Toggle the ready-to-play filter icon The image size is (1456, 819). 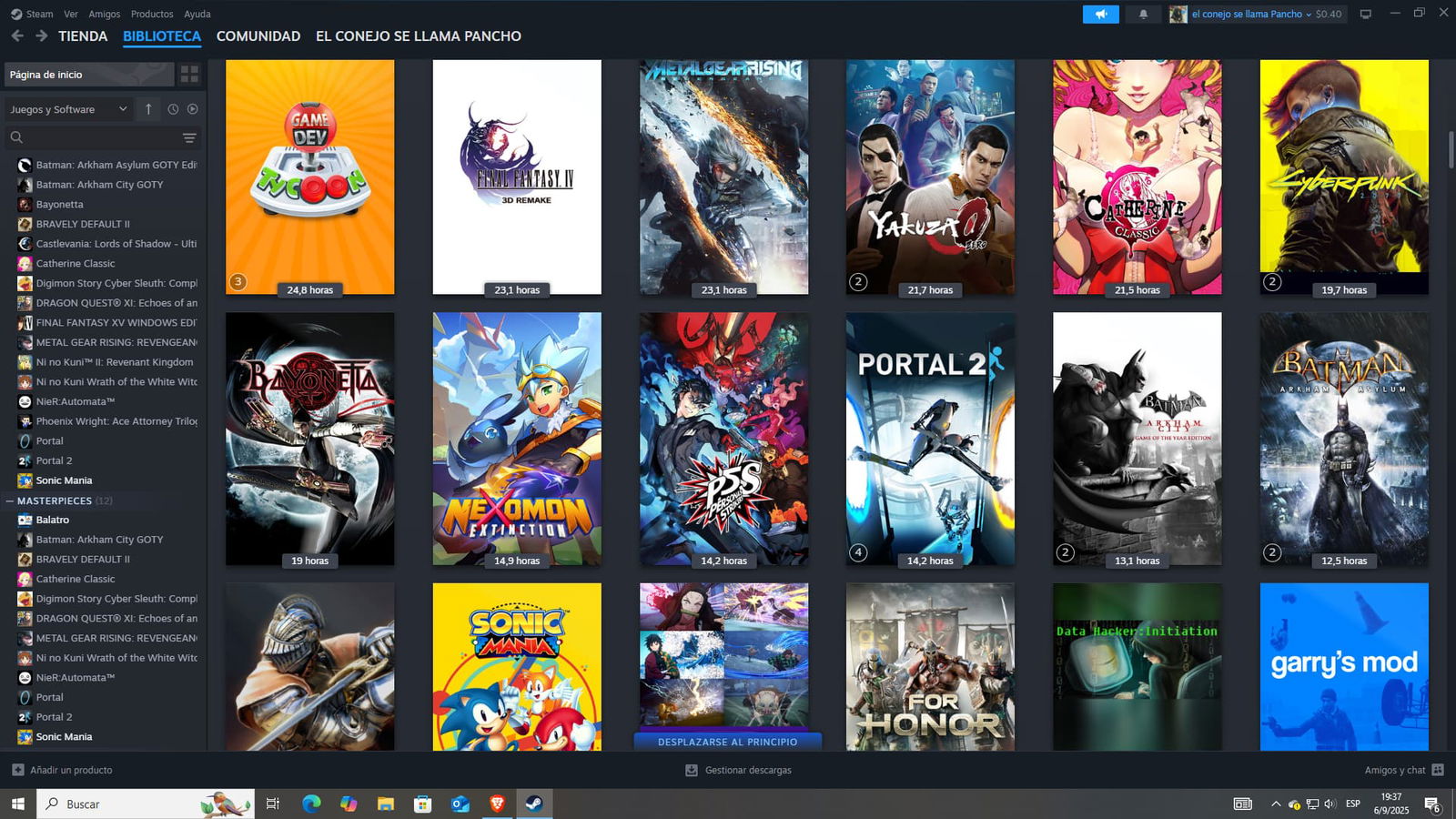click(x=193, y=109)
